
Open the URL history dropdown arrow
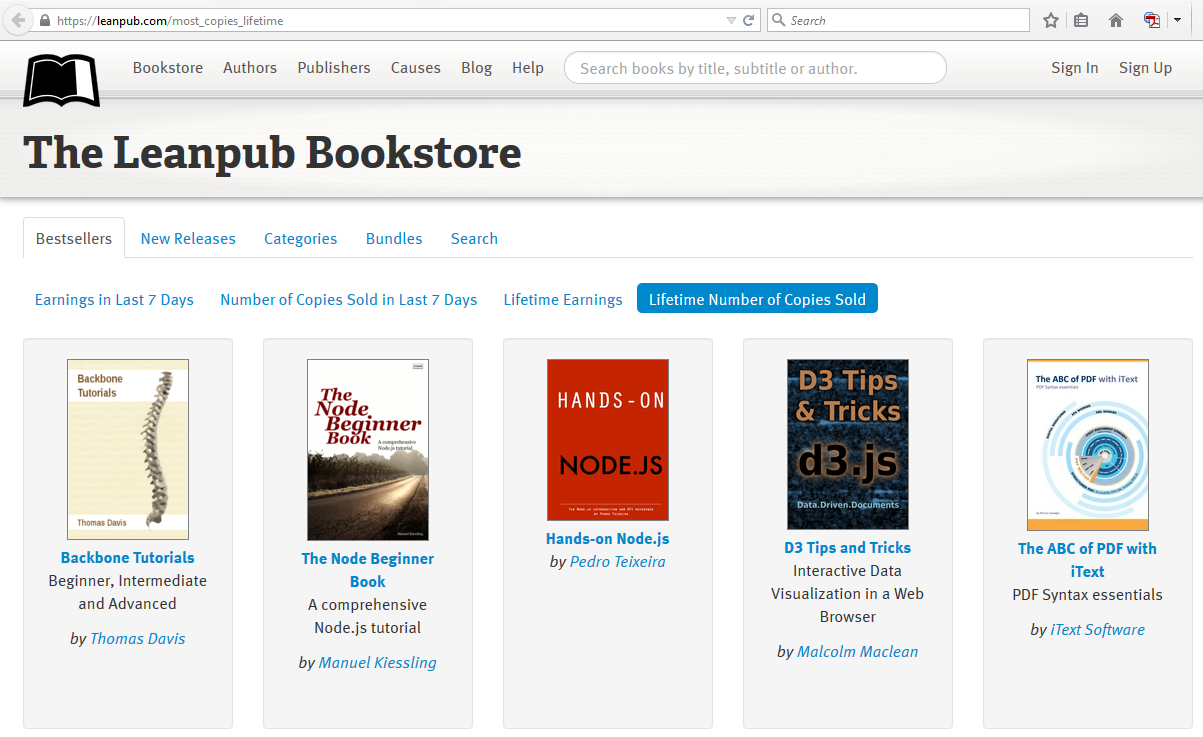(x=731, y=20)
